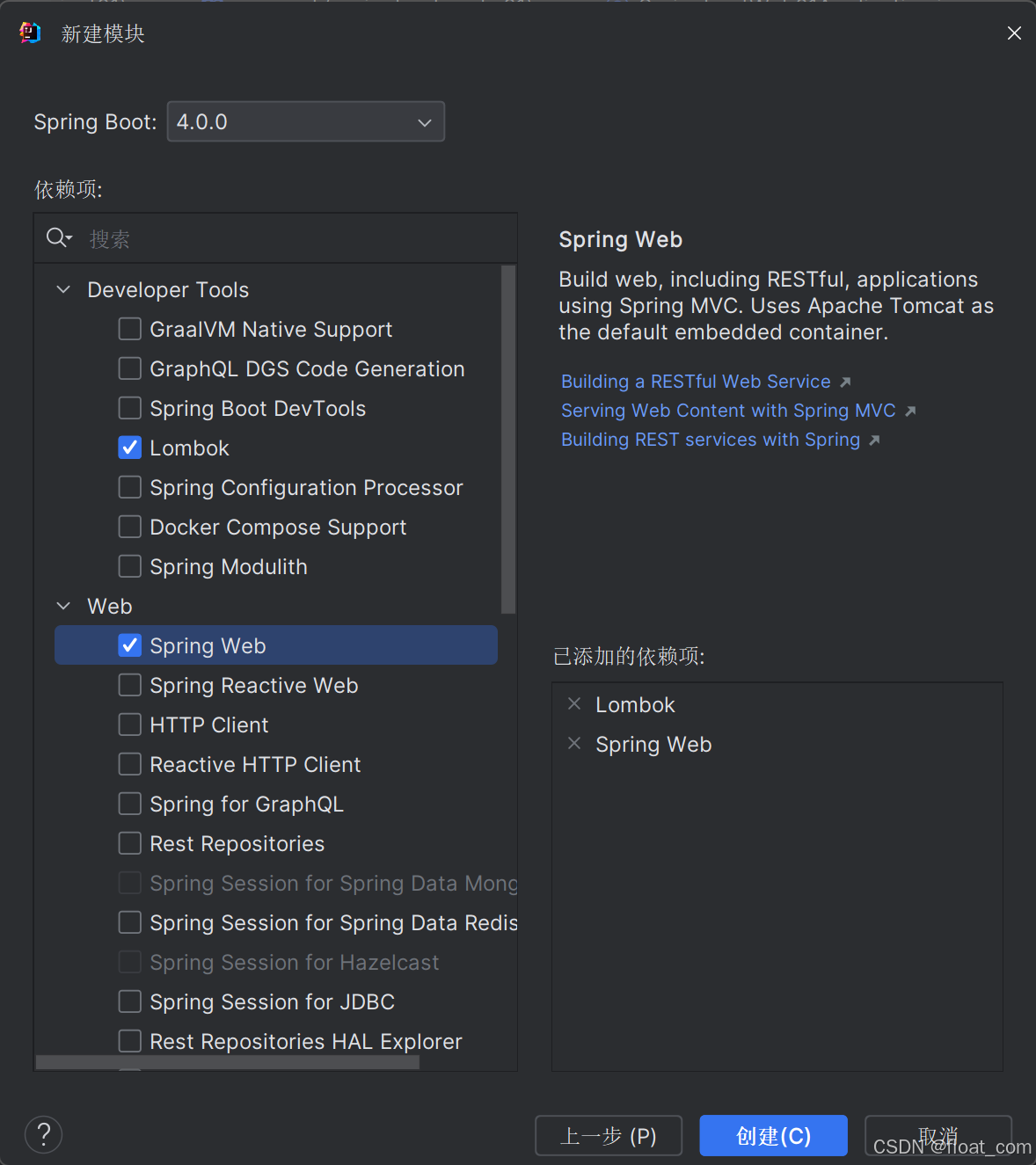
Task: Select the Spring Web row in the added dependencies list
Action: click(x=777, y=744)
